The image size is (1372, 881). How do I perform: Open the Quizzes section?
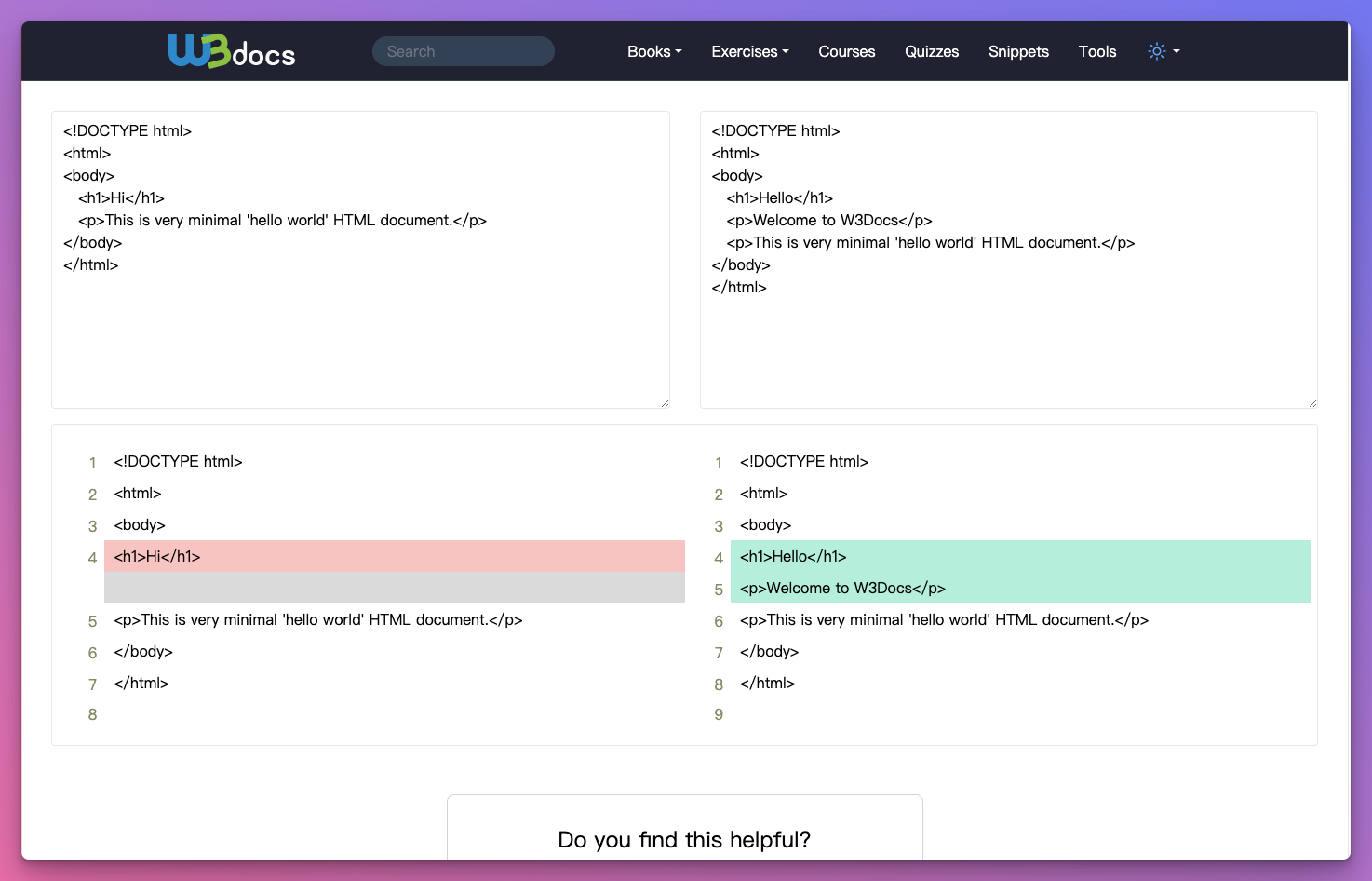coord(931,51)
